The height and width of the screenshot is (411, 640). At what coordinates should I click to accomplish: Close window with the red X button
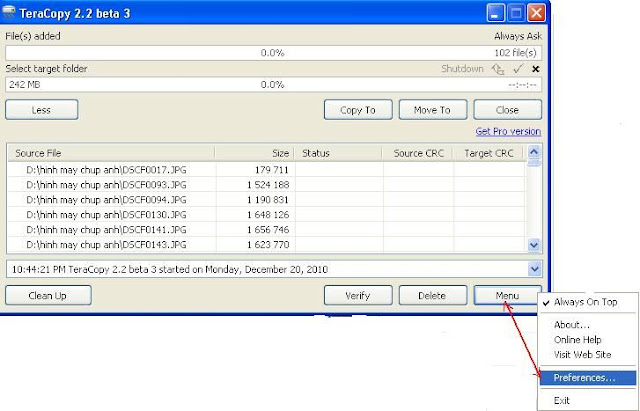536,13
